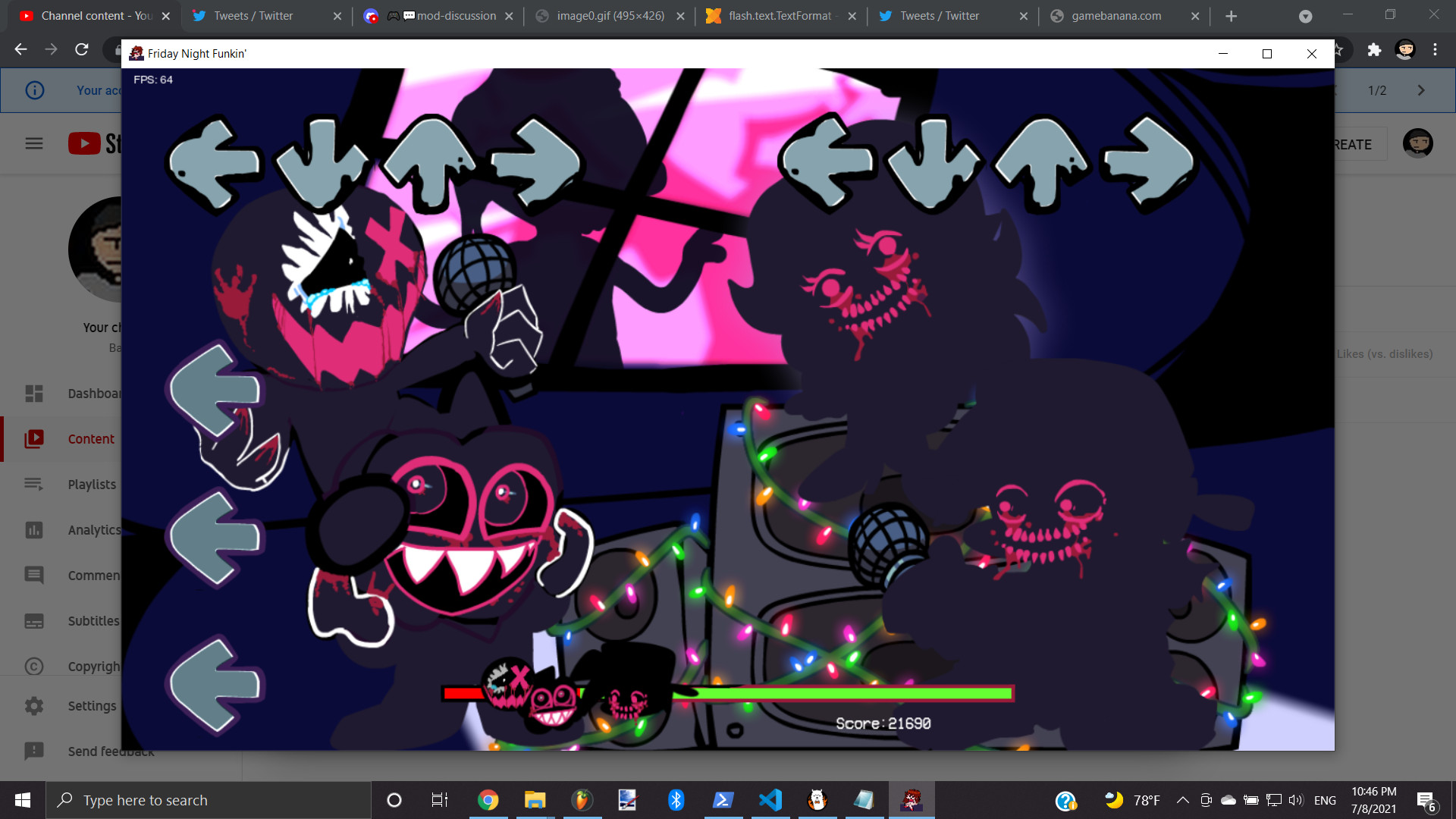Click the Score: 21690 text
This screenshot has height=819, width=1456.
pos(883,723)
